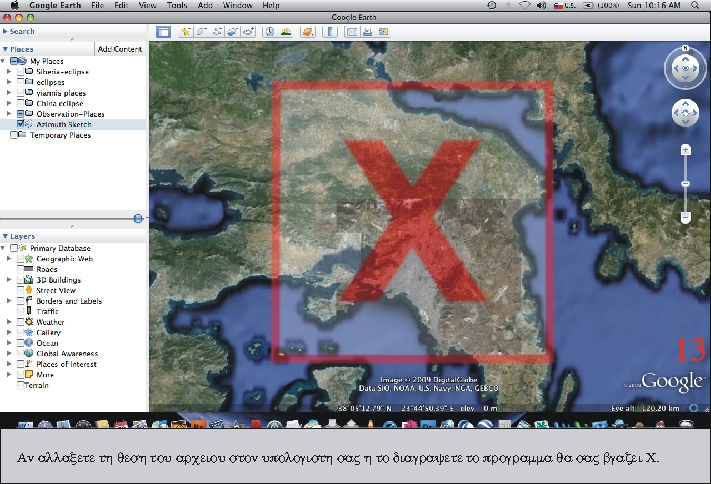Collapse the Places panel header

point(5,49)
